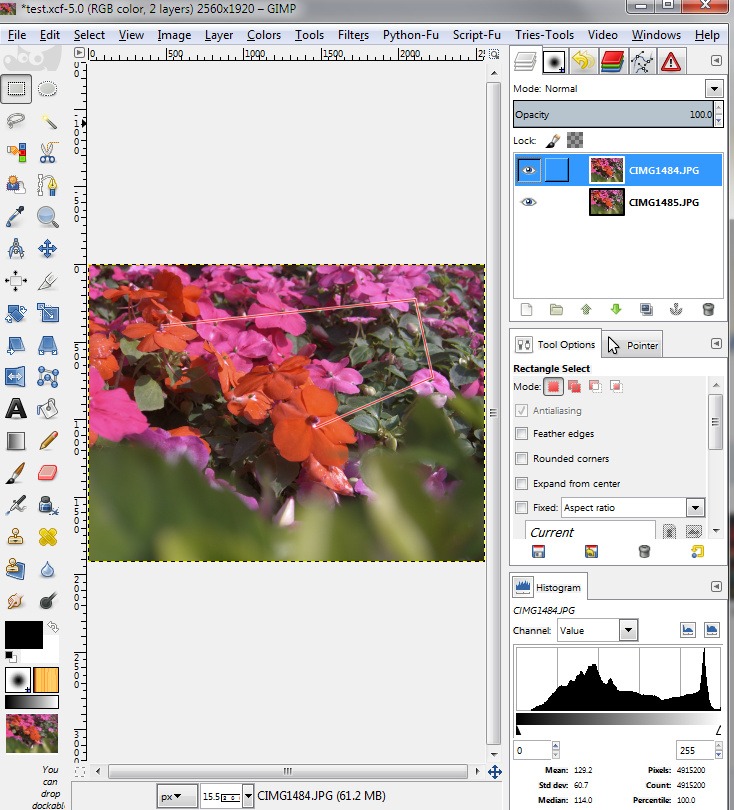
Task: Set selection mode to Add
Action: pos(574,386)
